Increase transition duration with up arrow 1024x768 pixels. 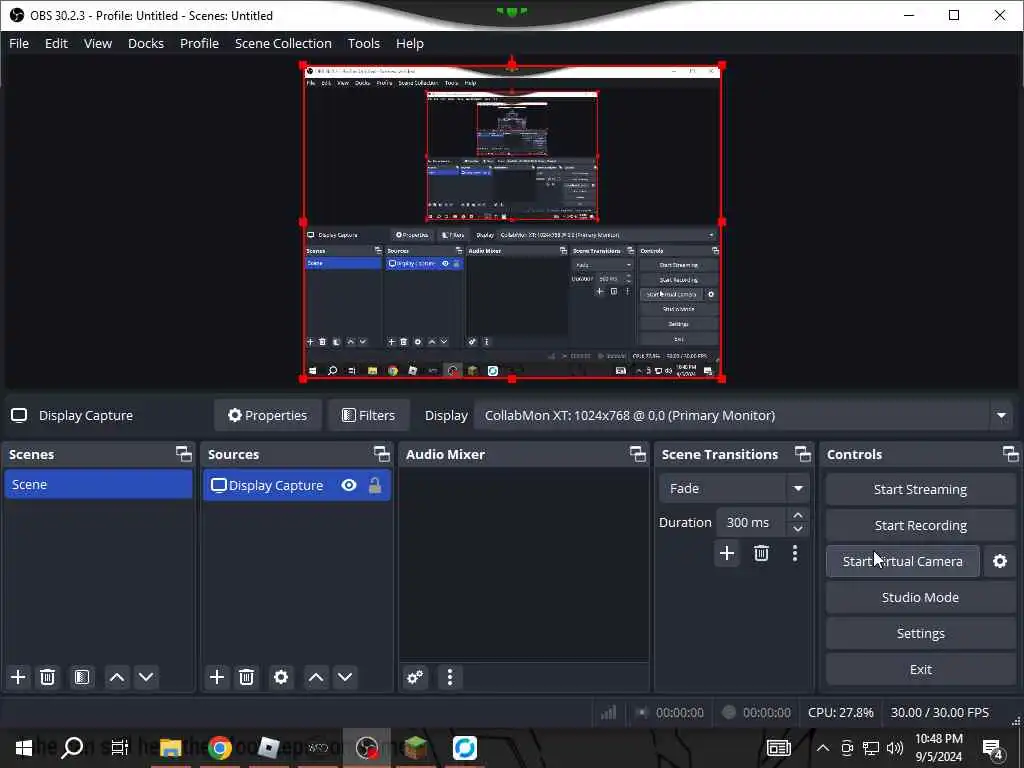click(798, 515)
